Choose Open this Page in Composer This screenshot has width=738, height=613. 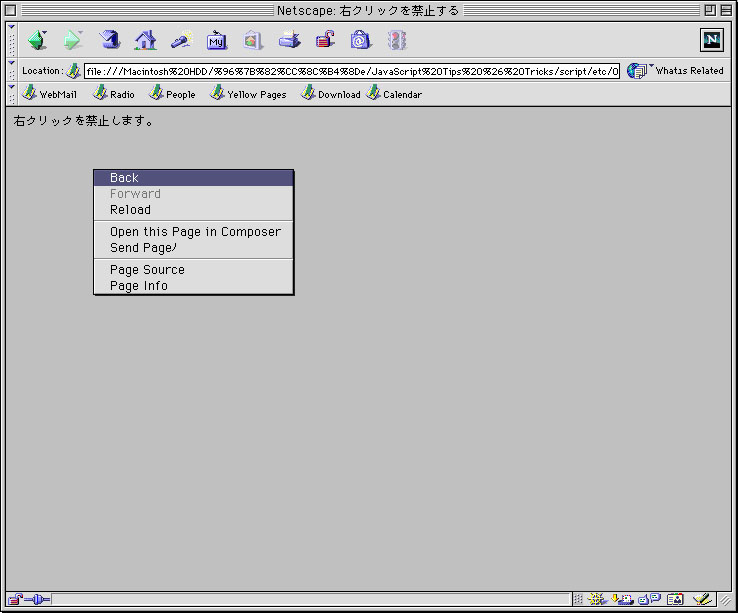coord(193,232)
